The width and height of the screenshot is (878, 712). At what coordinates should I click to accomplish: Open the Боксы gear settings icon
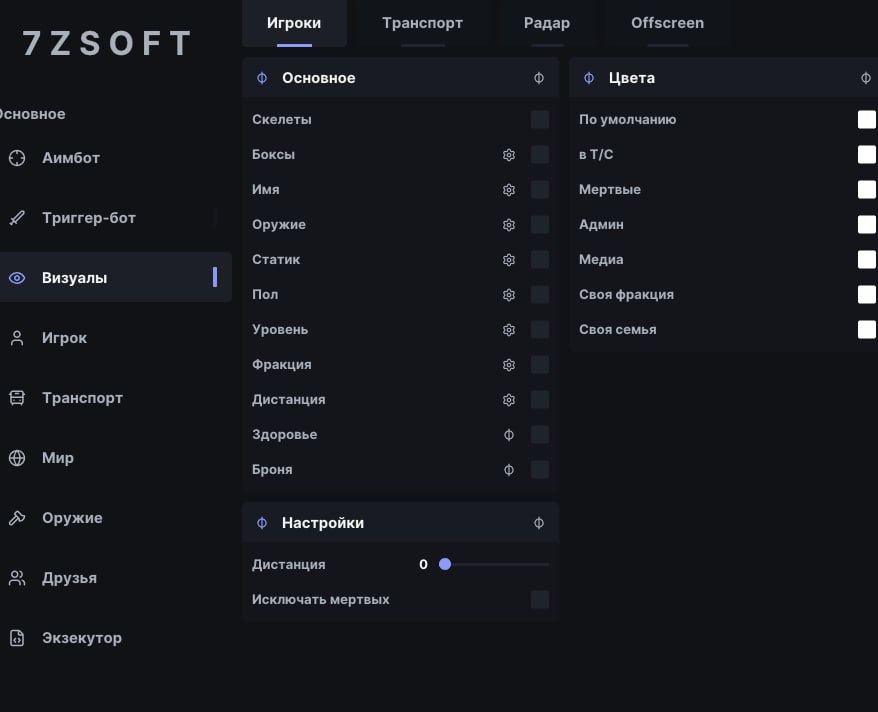508,154
